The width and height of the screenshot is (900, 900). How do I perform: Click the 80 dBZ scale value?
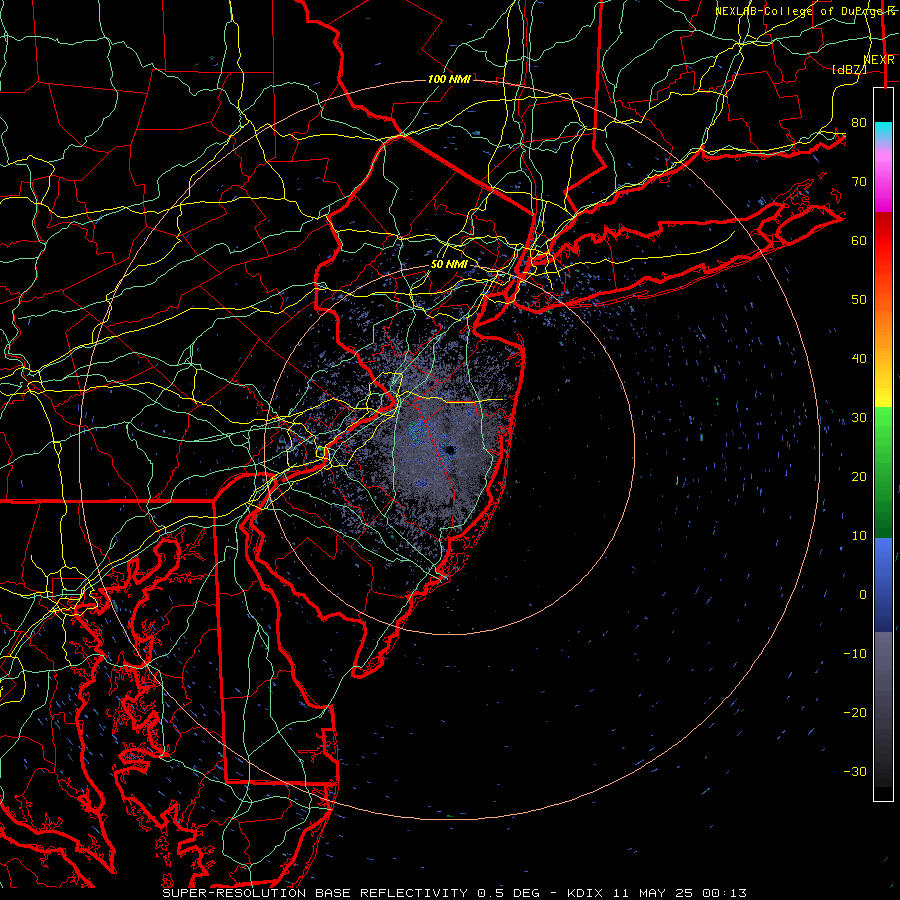tap(859, 123)
